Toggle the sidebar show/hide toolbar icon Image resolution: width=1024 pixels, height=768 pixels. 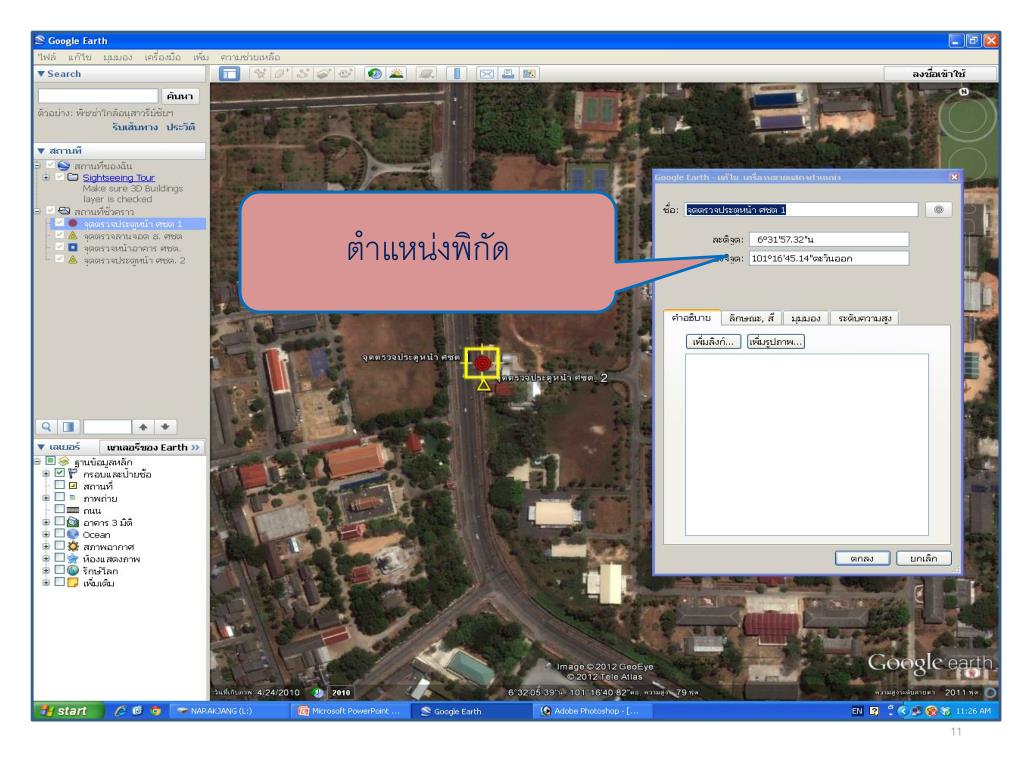(x=229, y=74)
